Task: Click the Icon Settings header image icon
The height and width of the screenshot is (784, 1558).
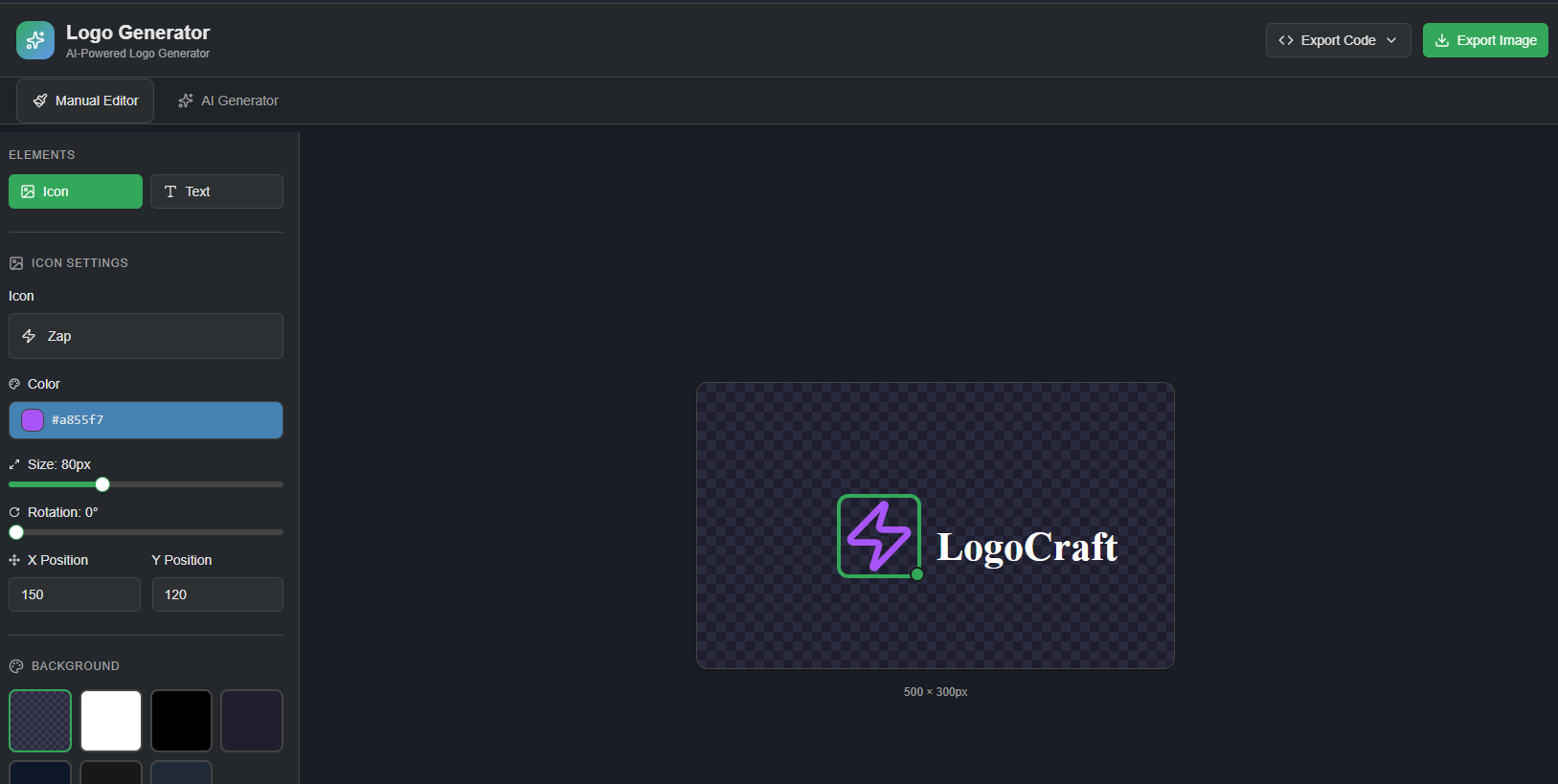Action: pyautogui.click(x=16, y=263)
